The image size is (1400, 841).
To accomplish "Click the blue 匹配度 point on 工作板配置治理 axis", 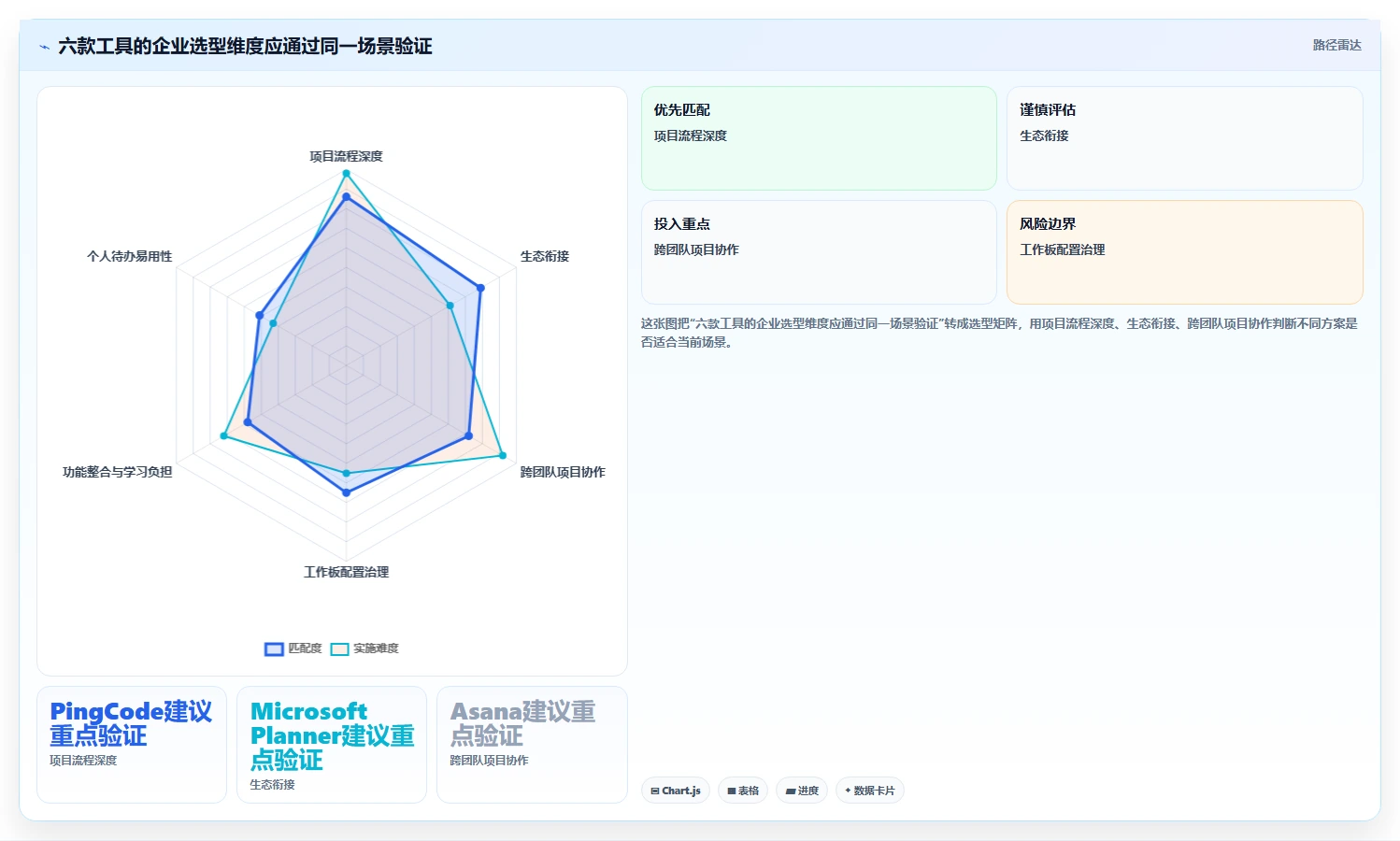I will tap(346, 492).
